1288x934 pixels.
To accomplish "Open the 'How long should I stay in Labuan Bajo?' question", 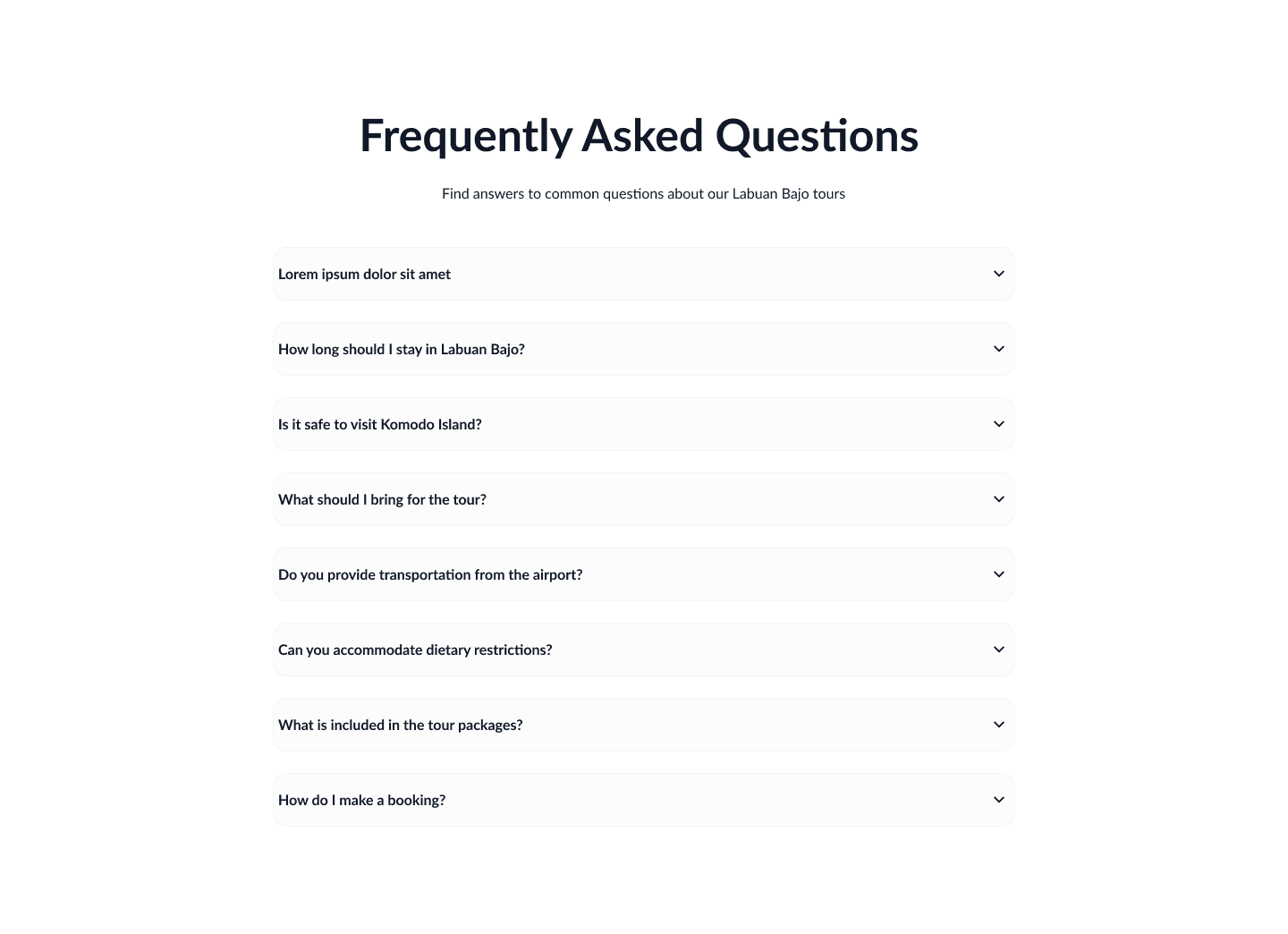I will (643, 349).
